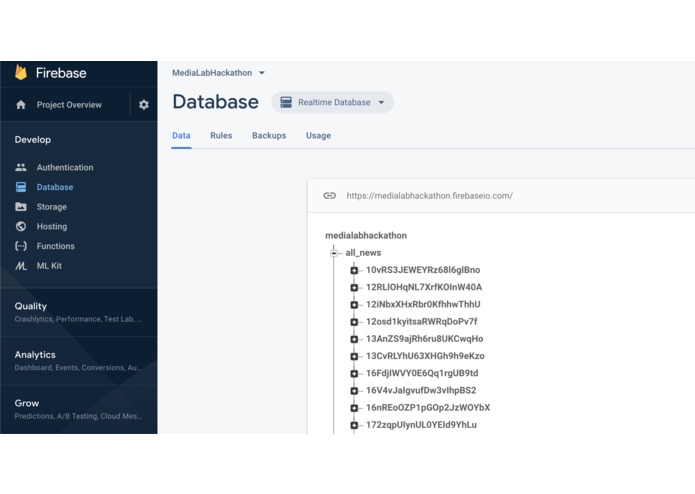The image size is (695, 494).
Task: Click the Develop group header
Action: pos(33,140)
